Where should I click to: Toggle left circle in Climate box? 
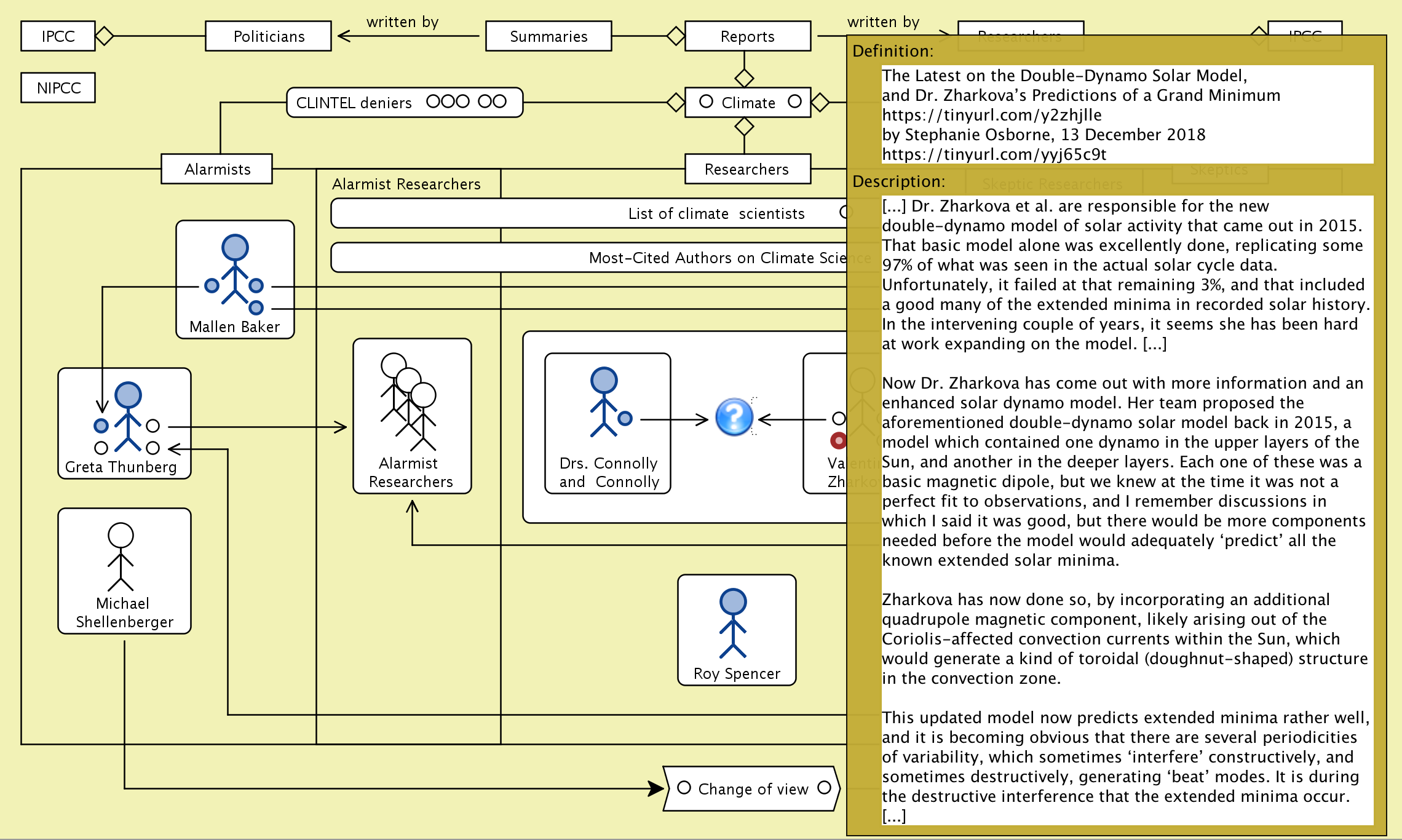point(706,101)
